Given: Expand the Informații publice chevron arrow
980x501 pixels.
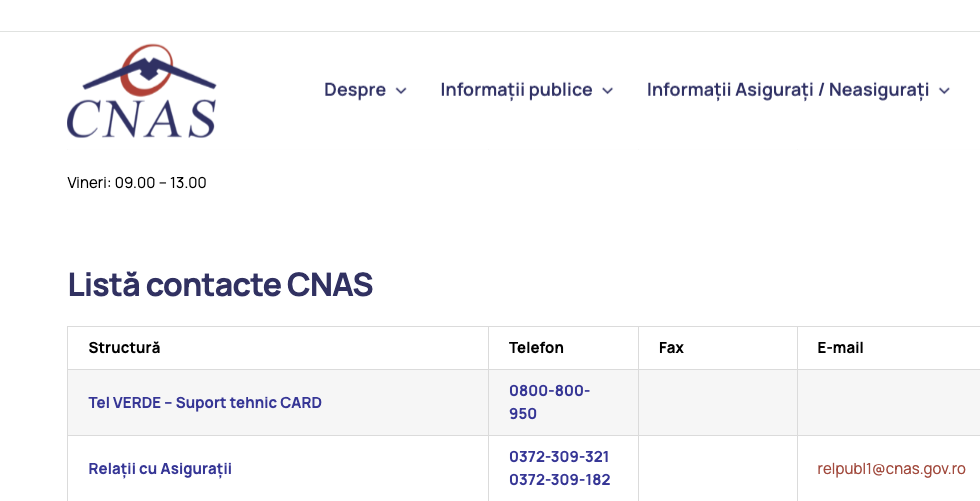Looking at the screenshot, I should [607, 91].
